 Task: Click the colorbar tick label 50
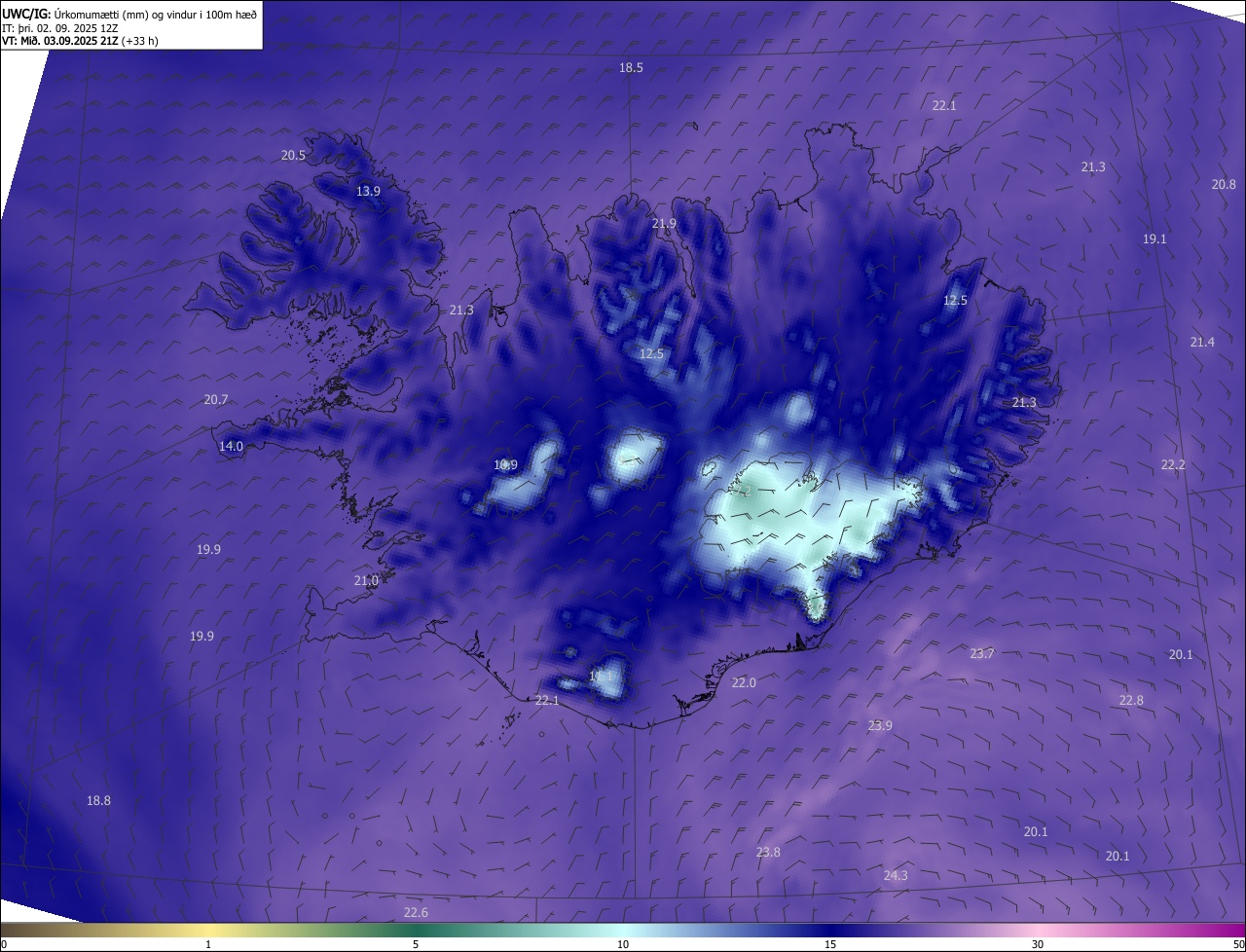[1239, 944]
